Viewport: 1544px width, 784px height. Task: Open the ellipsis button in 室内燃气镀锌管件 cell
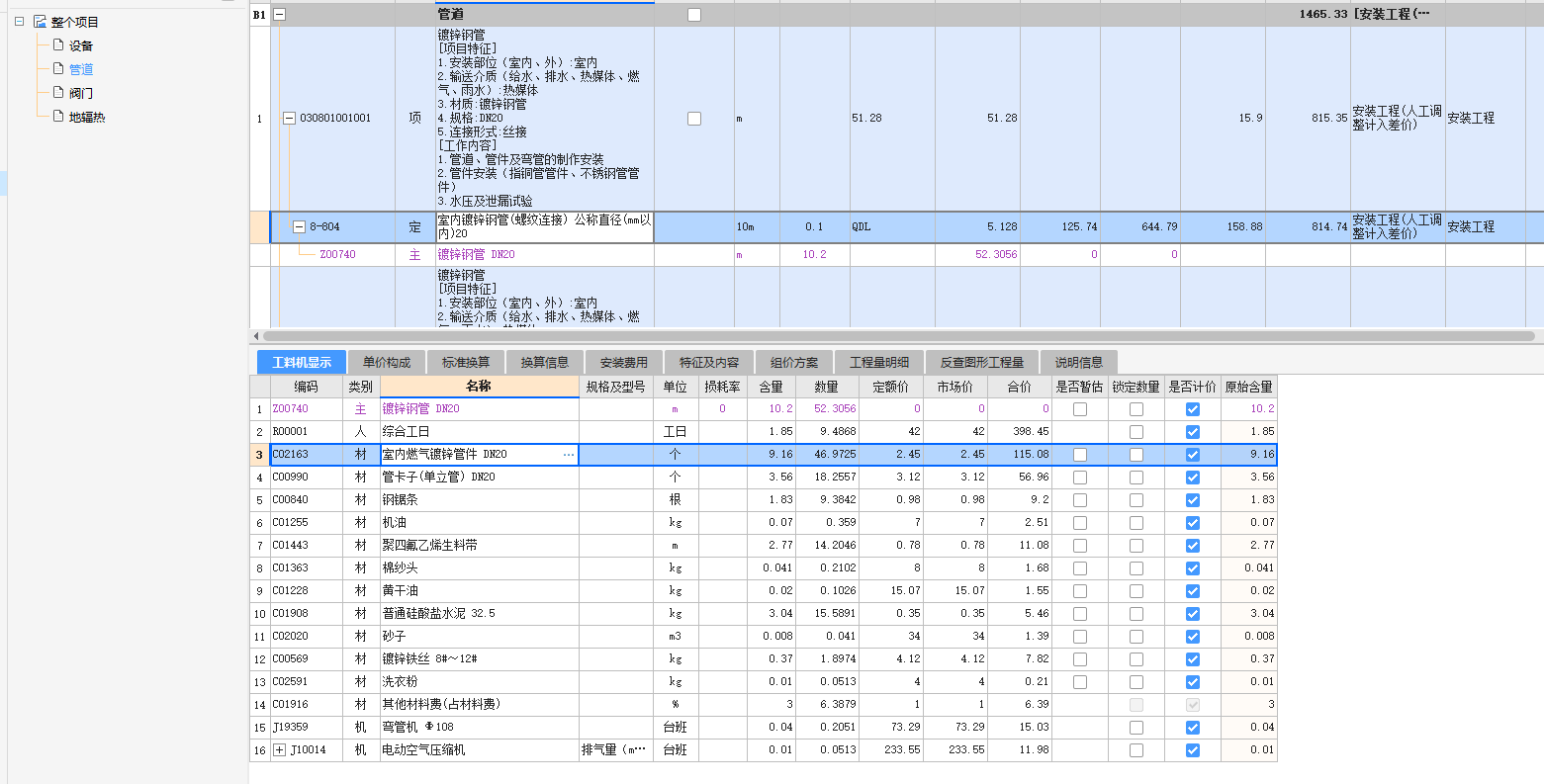(569, 455)
